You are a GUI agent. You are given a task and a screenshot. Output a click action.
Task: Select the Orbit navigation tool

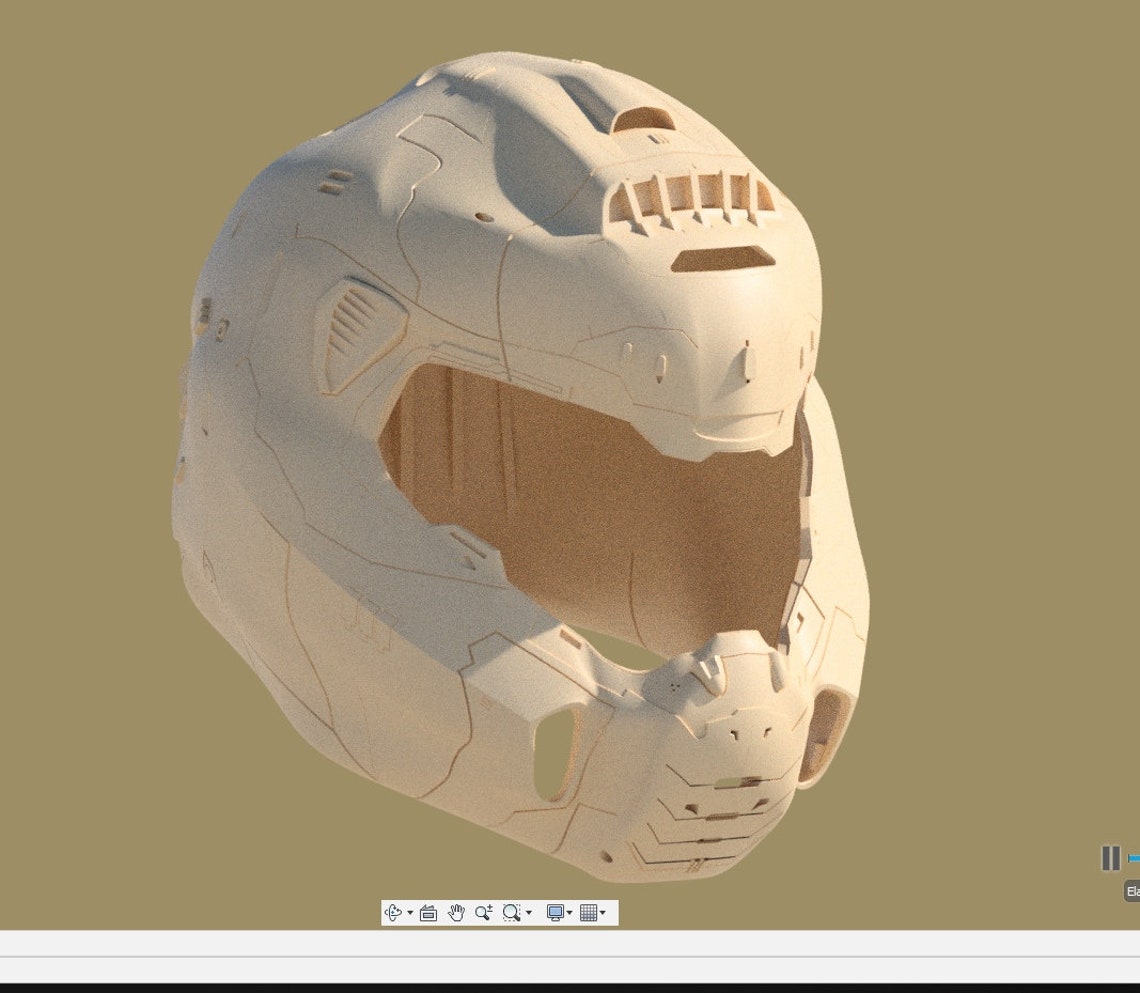coord(393,912)
